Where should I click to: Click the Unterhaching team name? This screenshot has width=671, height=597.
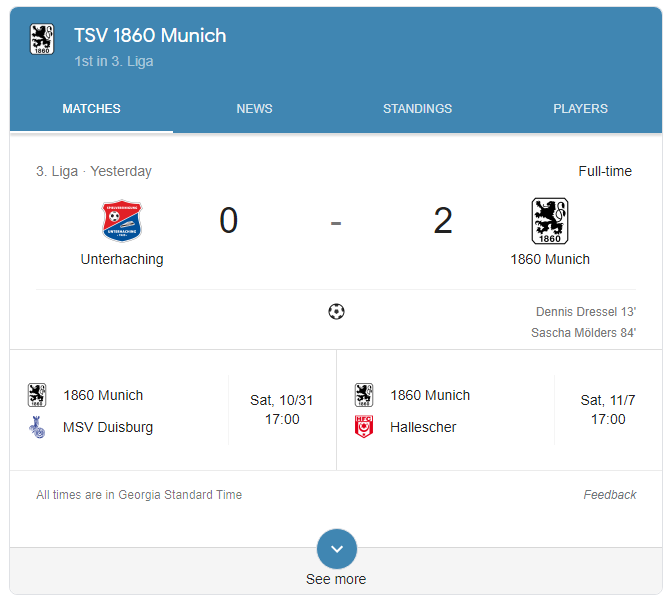(122, 259)
